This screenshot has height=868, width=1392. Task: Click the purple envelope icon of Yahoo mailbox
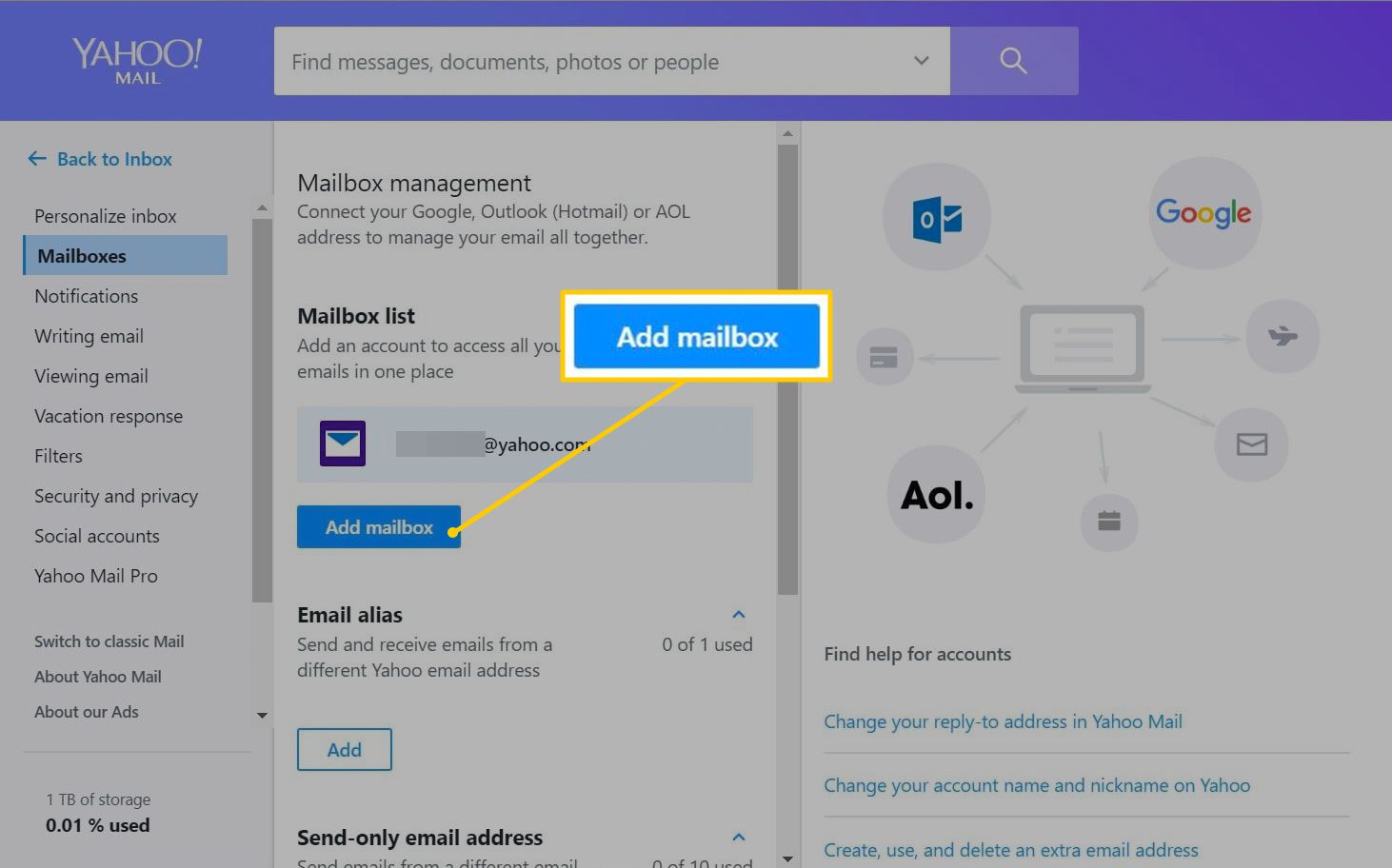[343, 444]
